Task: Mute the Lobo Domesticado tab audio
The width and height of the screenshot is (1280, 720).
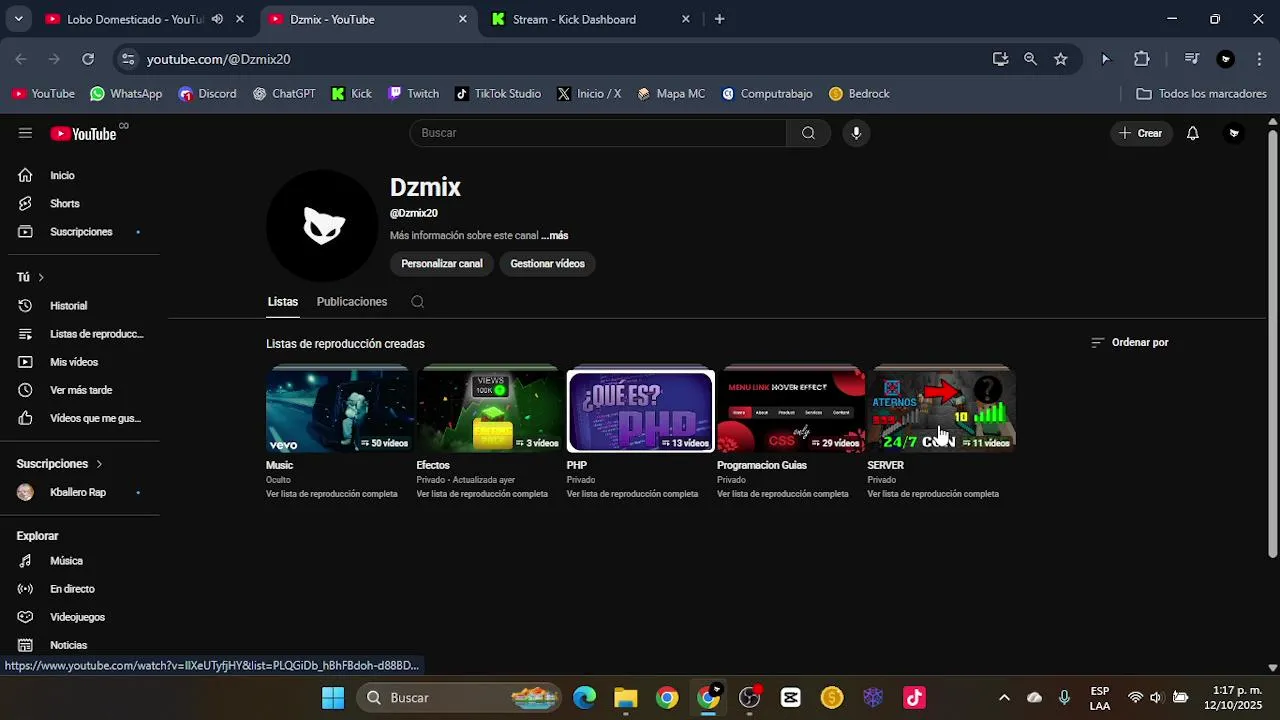Action: [x=217, y=19]
